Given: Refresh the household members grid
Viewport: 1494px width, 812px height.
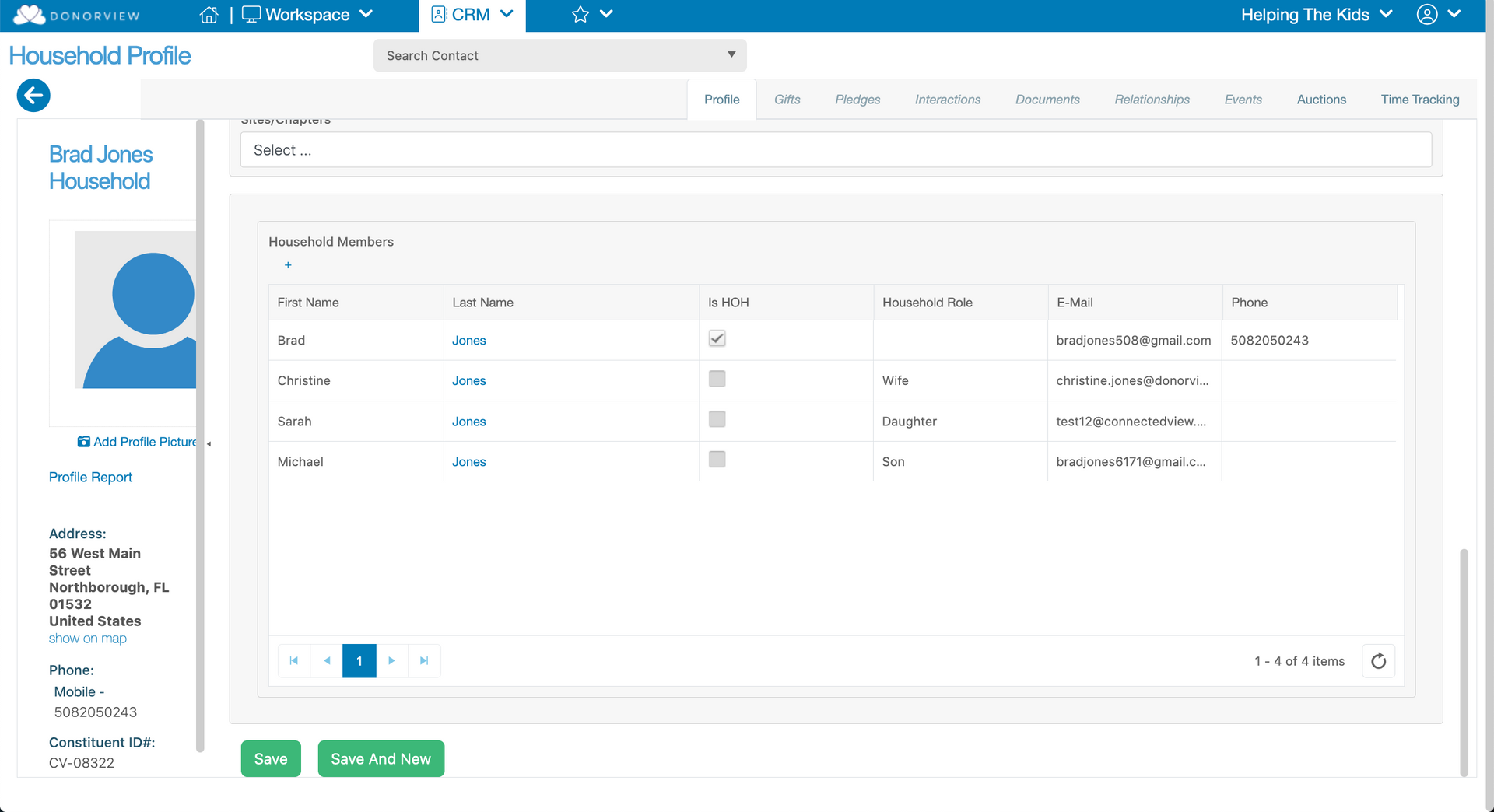Looking at the screenshot, I should 1378,661.
